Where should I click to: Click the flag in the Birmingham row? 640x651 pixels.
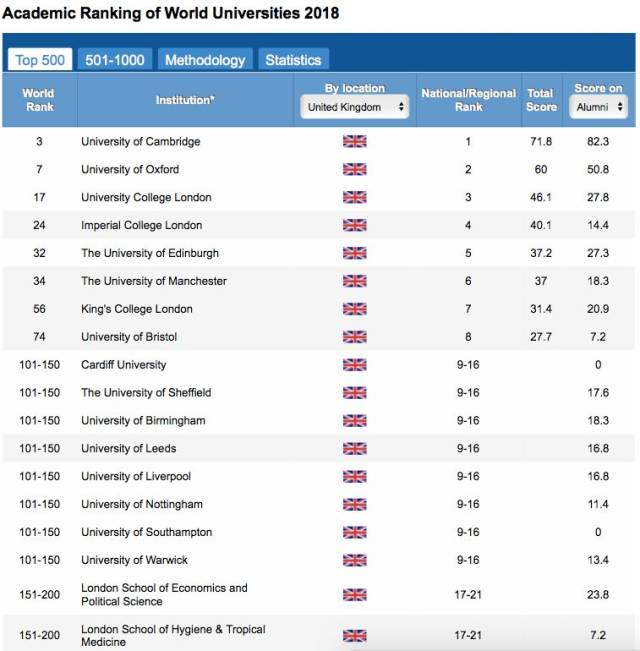[355, 421]
